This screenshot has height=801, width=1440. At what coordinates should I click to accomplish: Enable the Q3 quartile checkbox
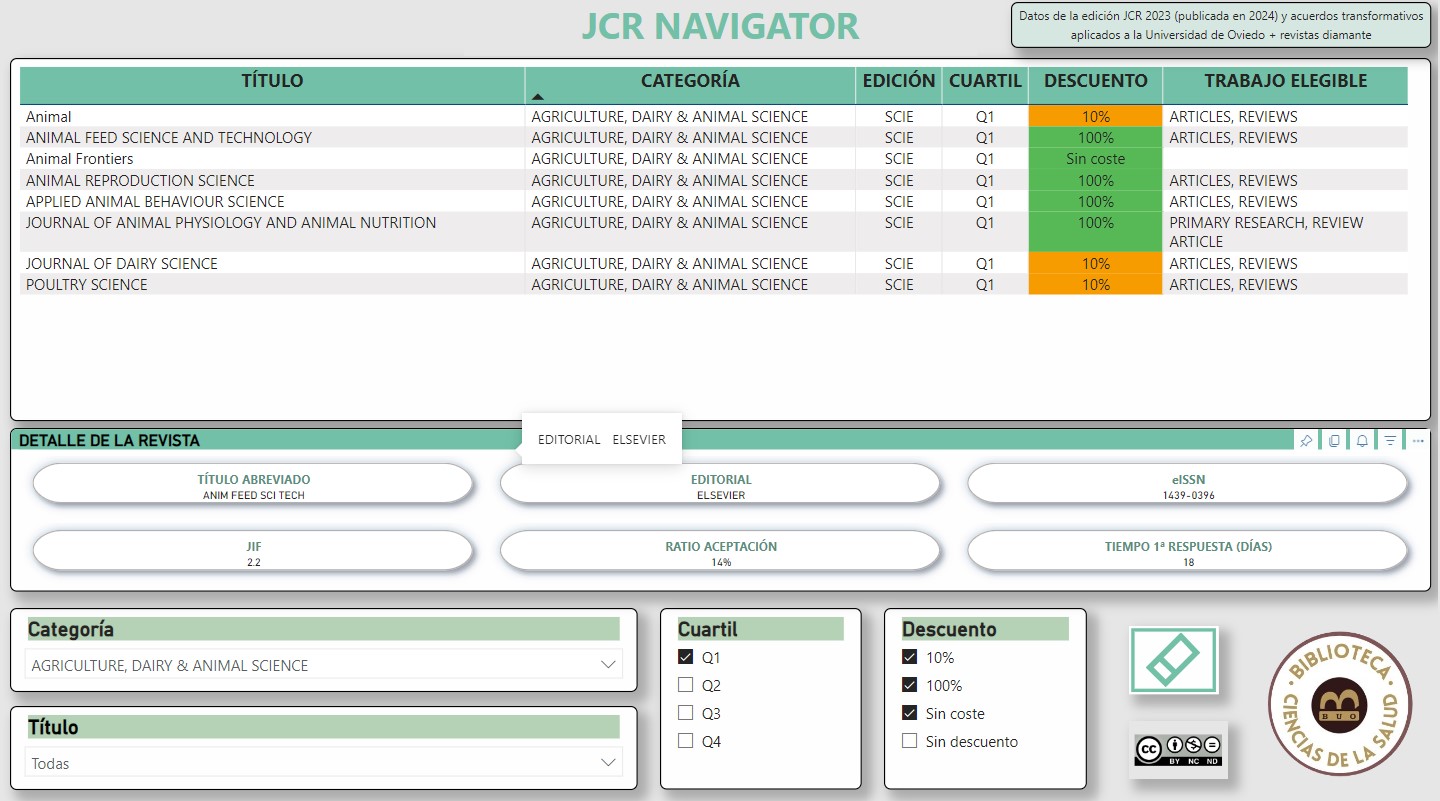[x=685, y=714]
